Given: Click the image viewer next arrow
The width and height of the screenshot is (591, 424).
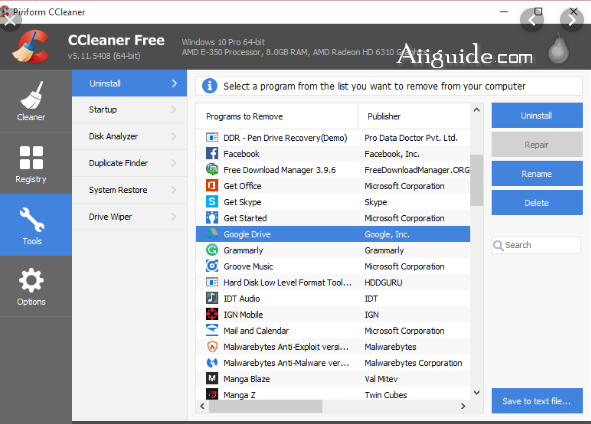Looking at the screenshot, I should [x=572, y=20].
